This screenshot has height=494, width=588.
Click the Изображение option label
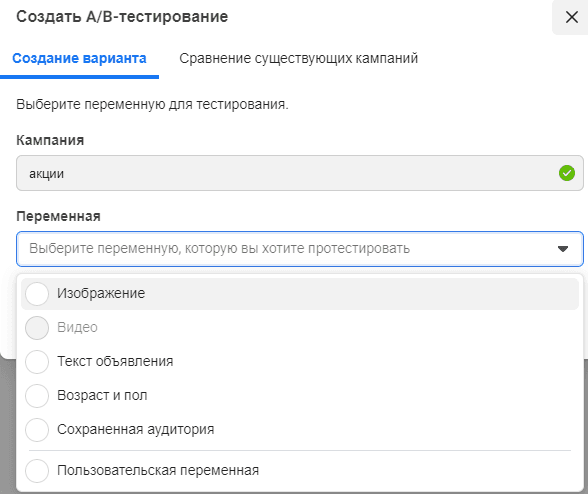tap(101, 293)
